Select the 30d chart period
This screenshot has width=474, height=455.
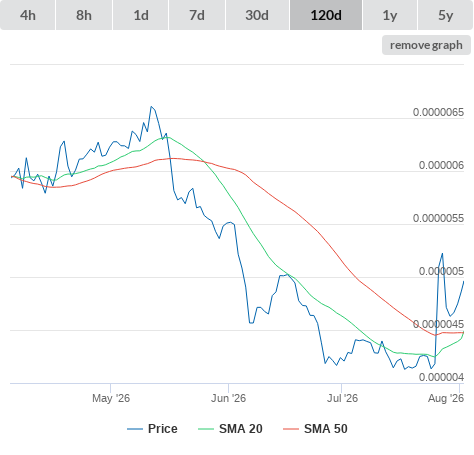[x=257, y=15]
